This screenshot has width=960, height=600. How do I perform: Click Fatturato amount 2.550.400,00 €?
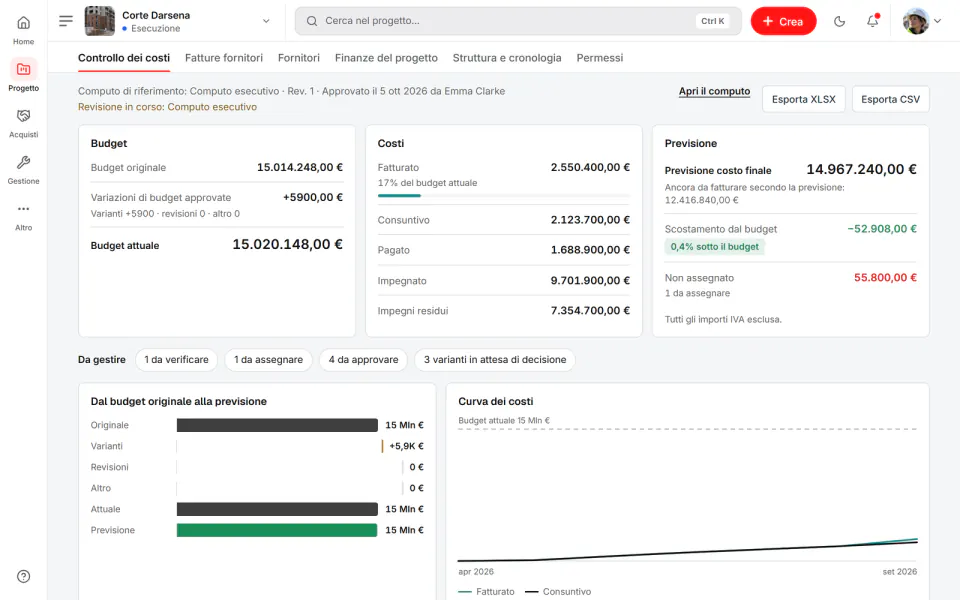tap(590, 167)
